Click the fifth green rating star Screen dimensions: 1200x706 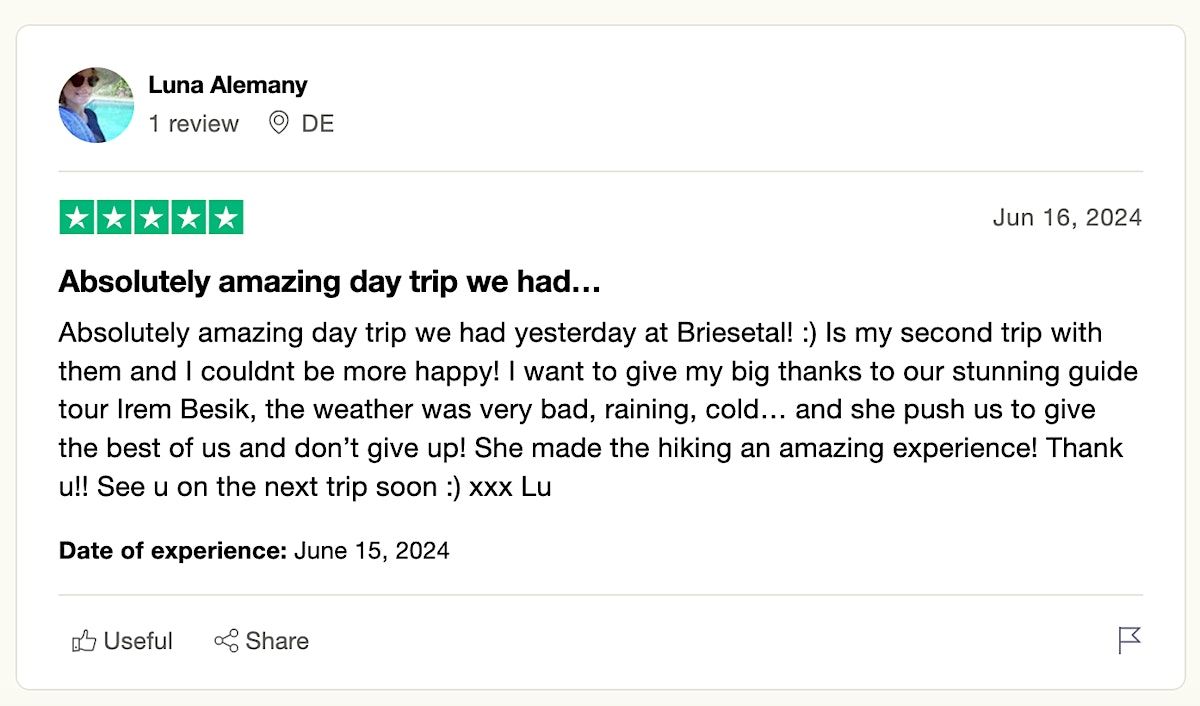tap(226, 218)
